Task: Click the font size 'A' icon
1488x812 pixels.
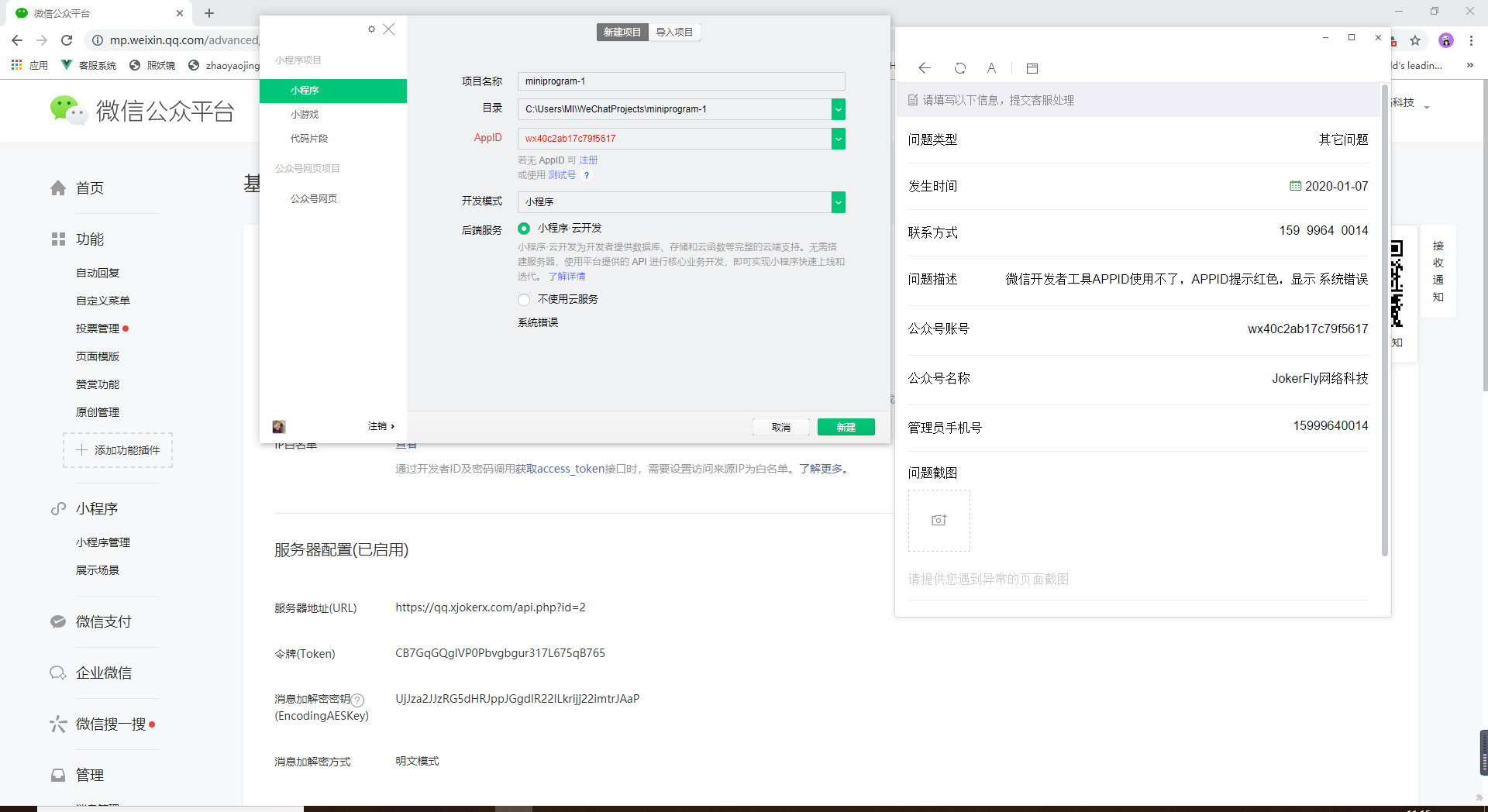Action: (x=991, y=68)
